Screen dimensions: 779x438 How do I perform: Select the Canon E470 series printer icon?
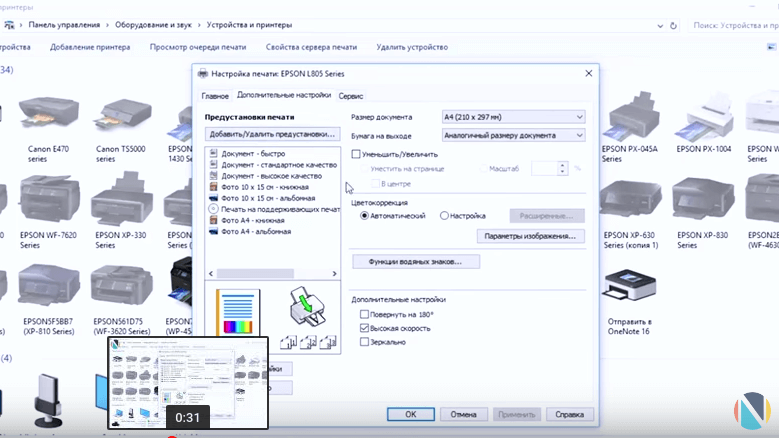49,112
